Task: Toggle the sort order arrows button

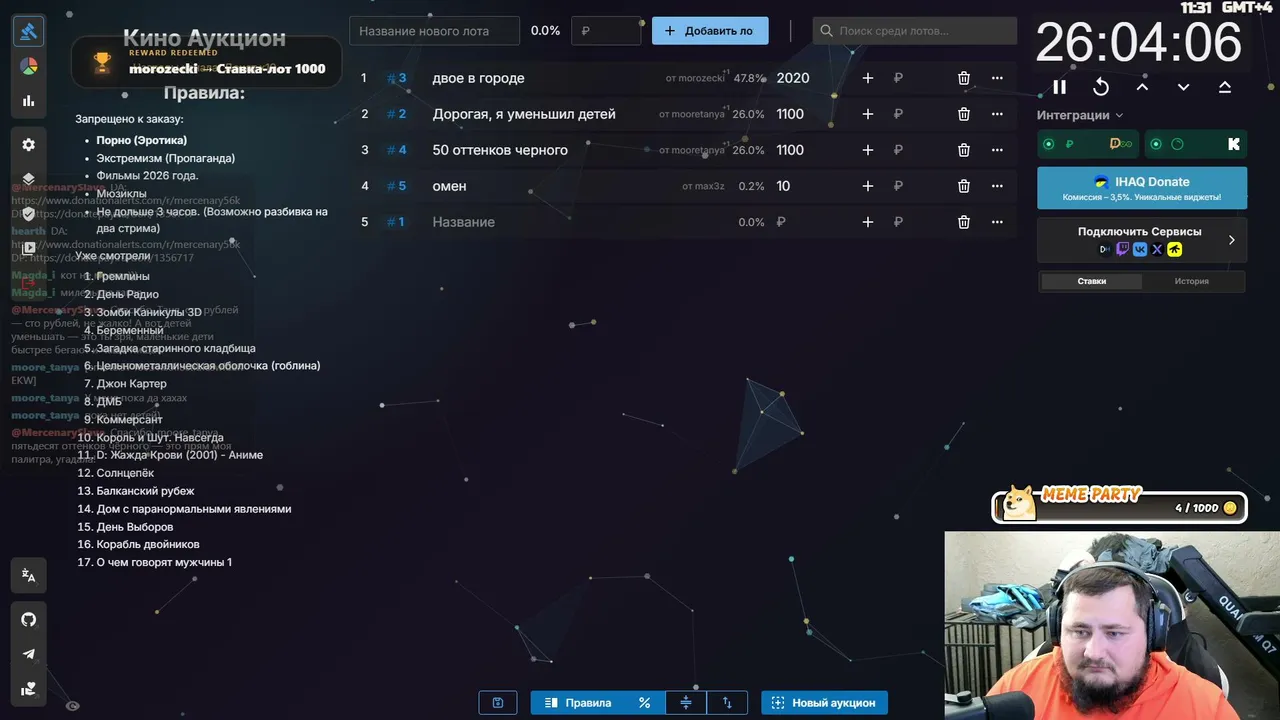Action: (727, 703)
